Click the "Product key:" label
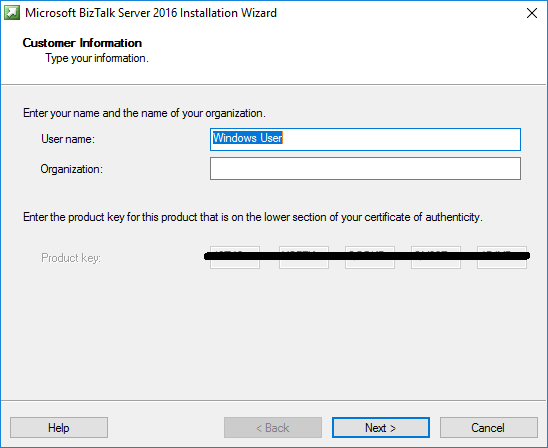The width and height of the screenshot is (548, 448). [71, 258]
